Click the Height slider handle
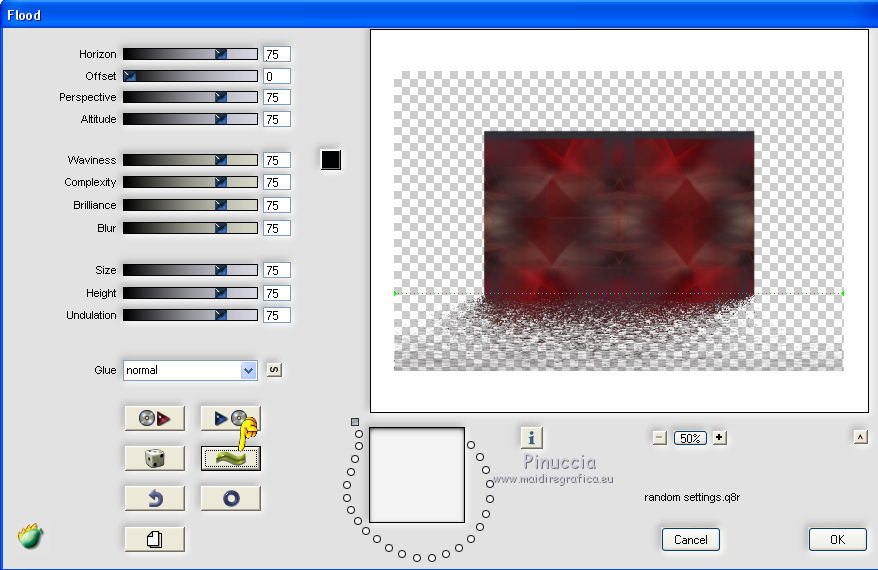This screenshot has height=570, width=878. (x=221, y=293)
